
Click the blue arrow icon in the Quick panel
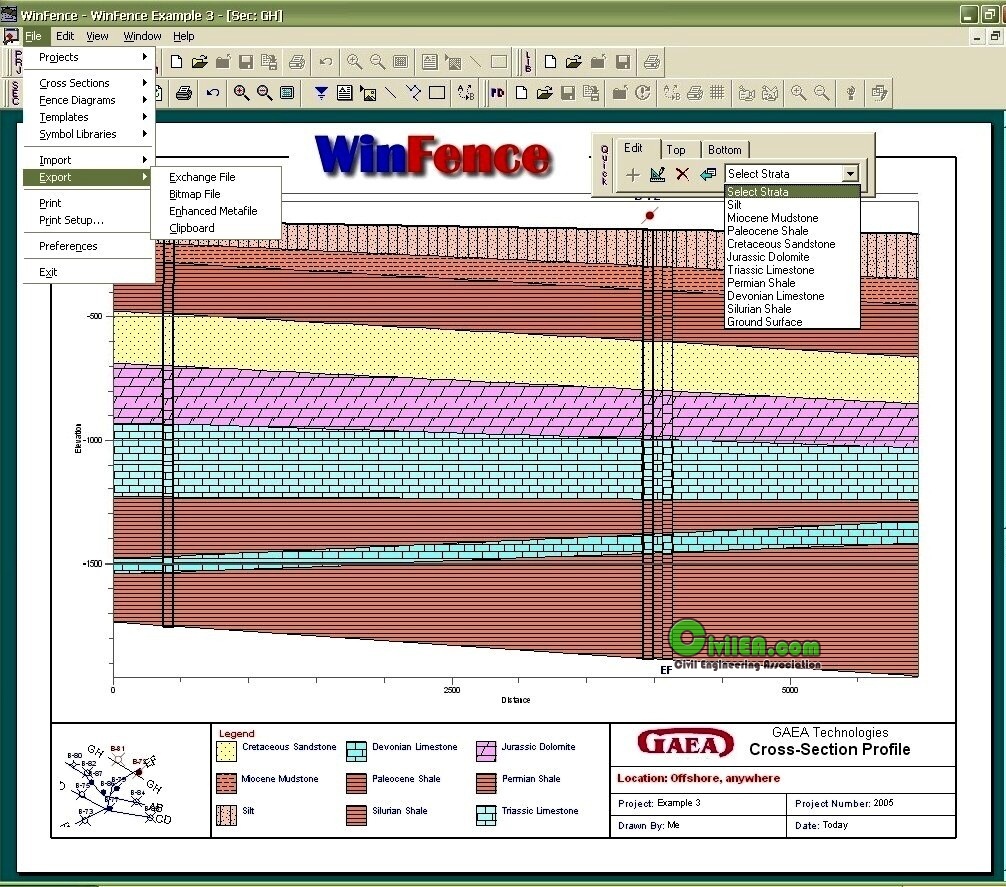point(708,174)
